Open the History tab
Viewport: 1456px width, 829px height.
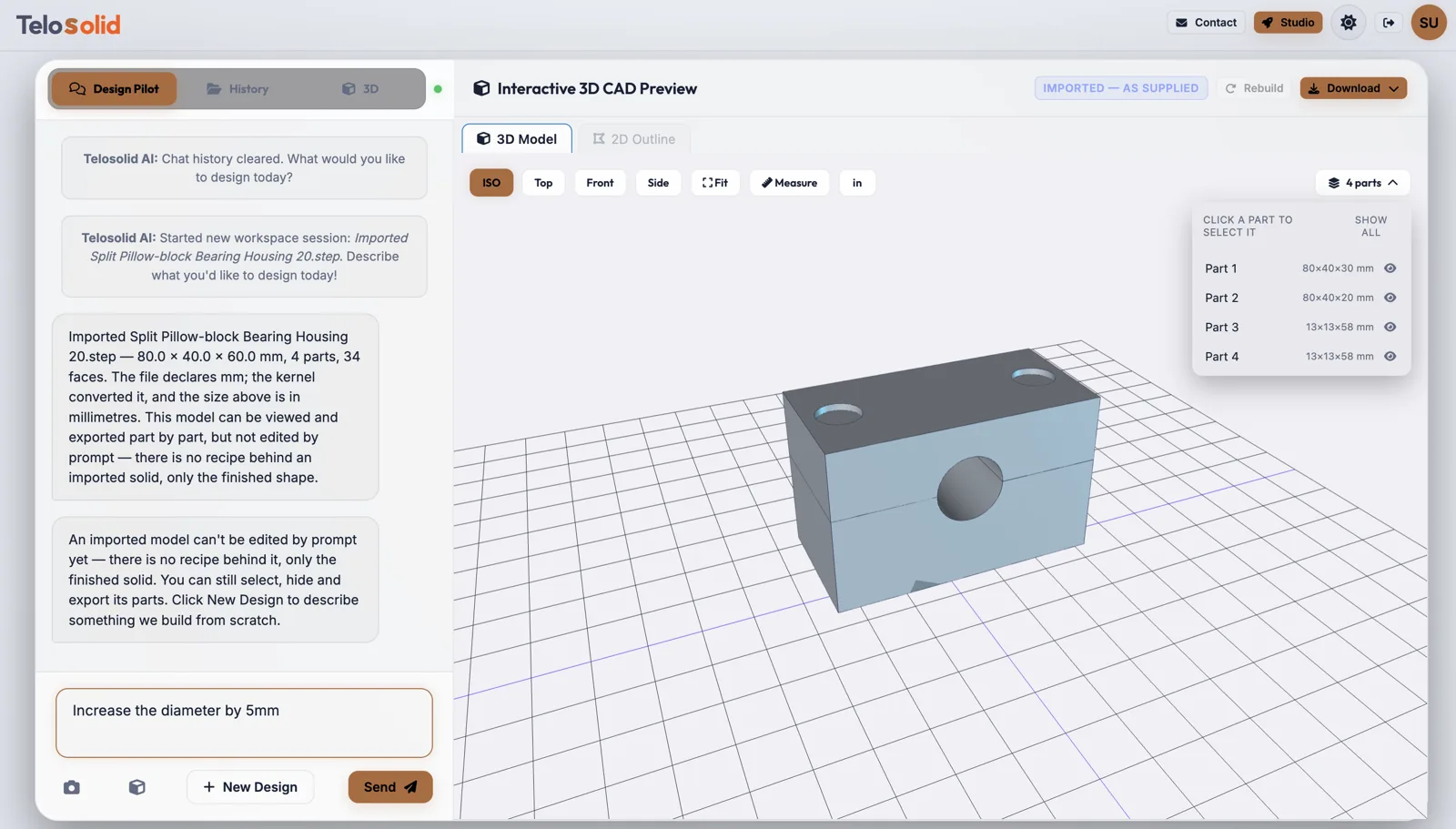238,89
